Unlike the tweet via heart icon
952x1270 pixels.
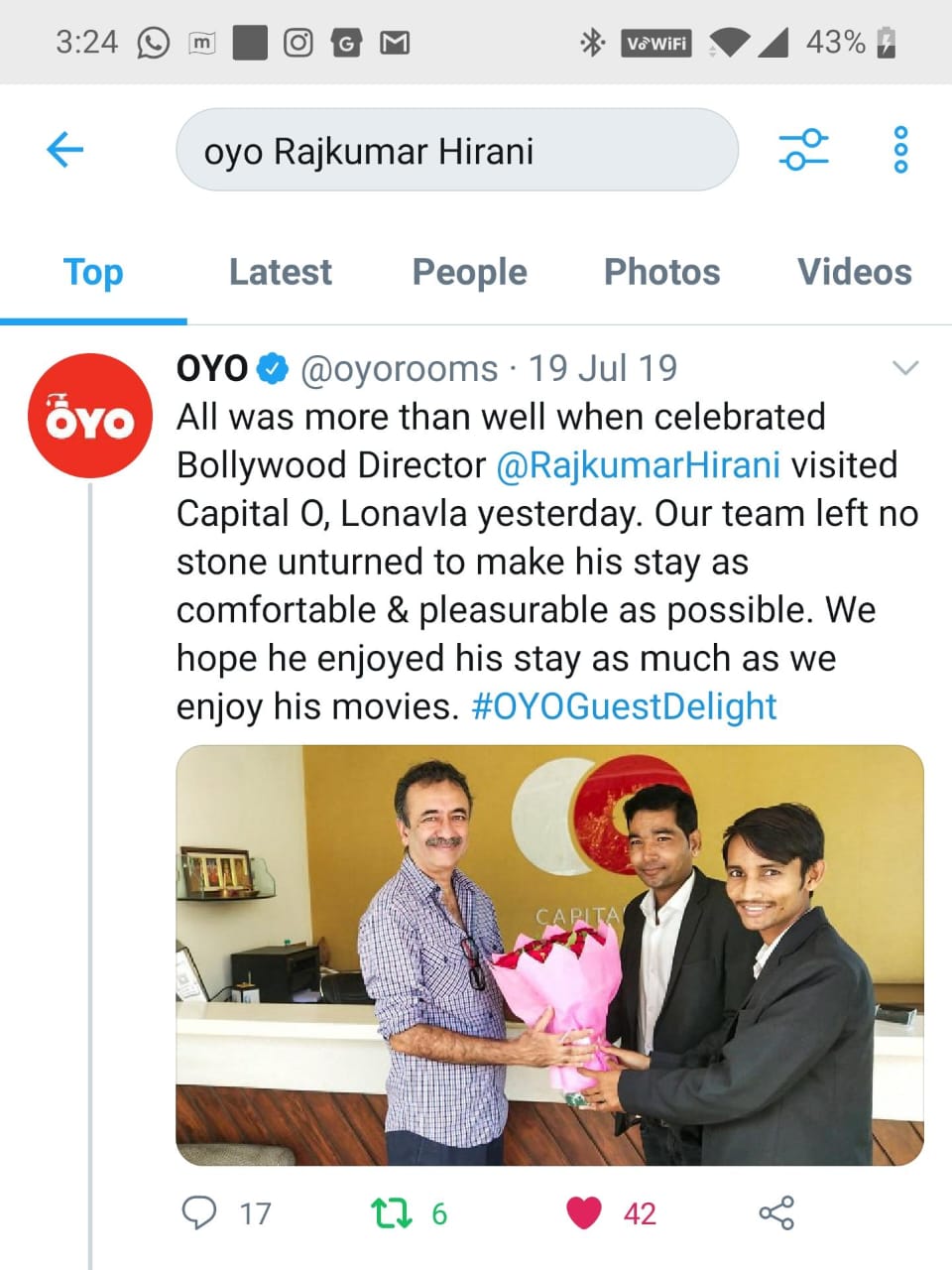tap(583, 1212)
